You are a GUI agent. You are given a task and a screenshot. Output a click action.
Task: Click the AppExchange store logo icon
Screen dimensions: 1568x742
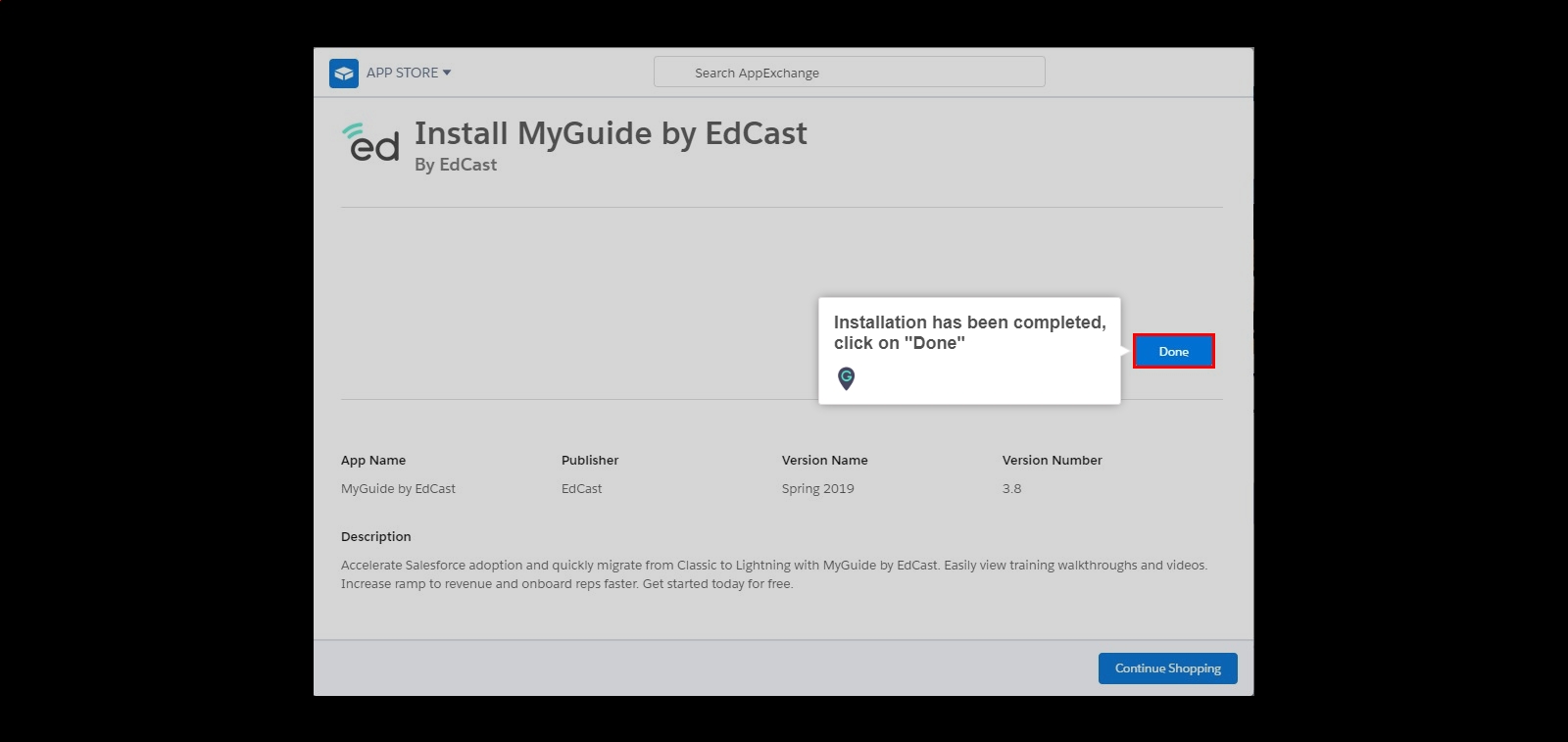[344, 74]
